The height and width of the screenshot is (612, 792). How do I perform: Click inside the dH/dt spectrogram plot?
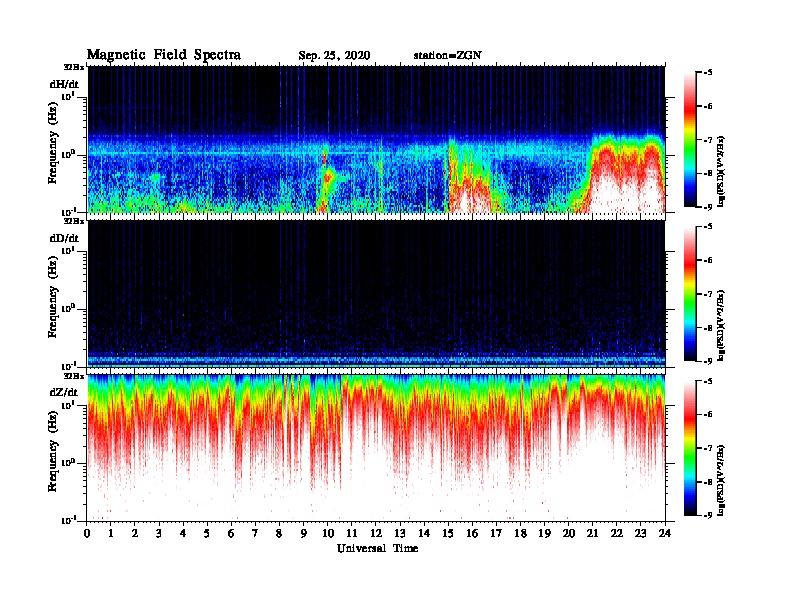pos(376,139)
